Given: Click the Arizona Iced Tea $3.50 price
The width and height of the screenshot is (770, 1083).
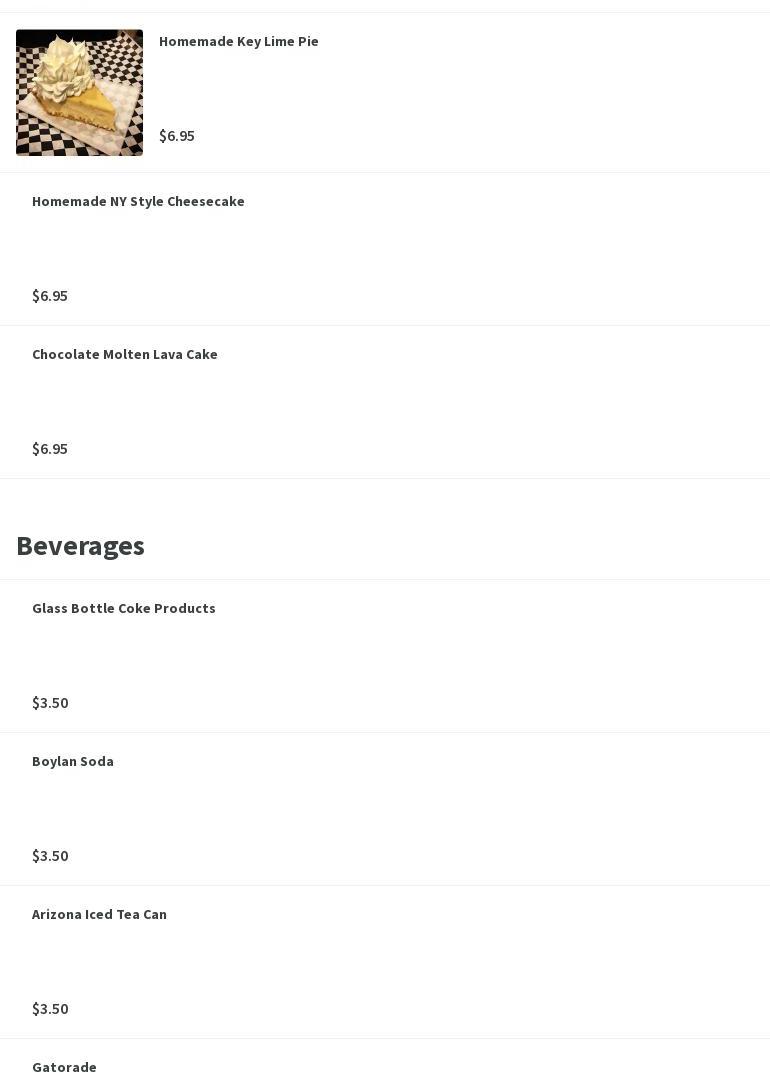Looking at the screenshot, I should (x=50, y=1009).
